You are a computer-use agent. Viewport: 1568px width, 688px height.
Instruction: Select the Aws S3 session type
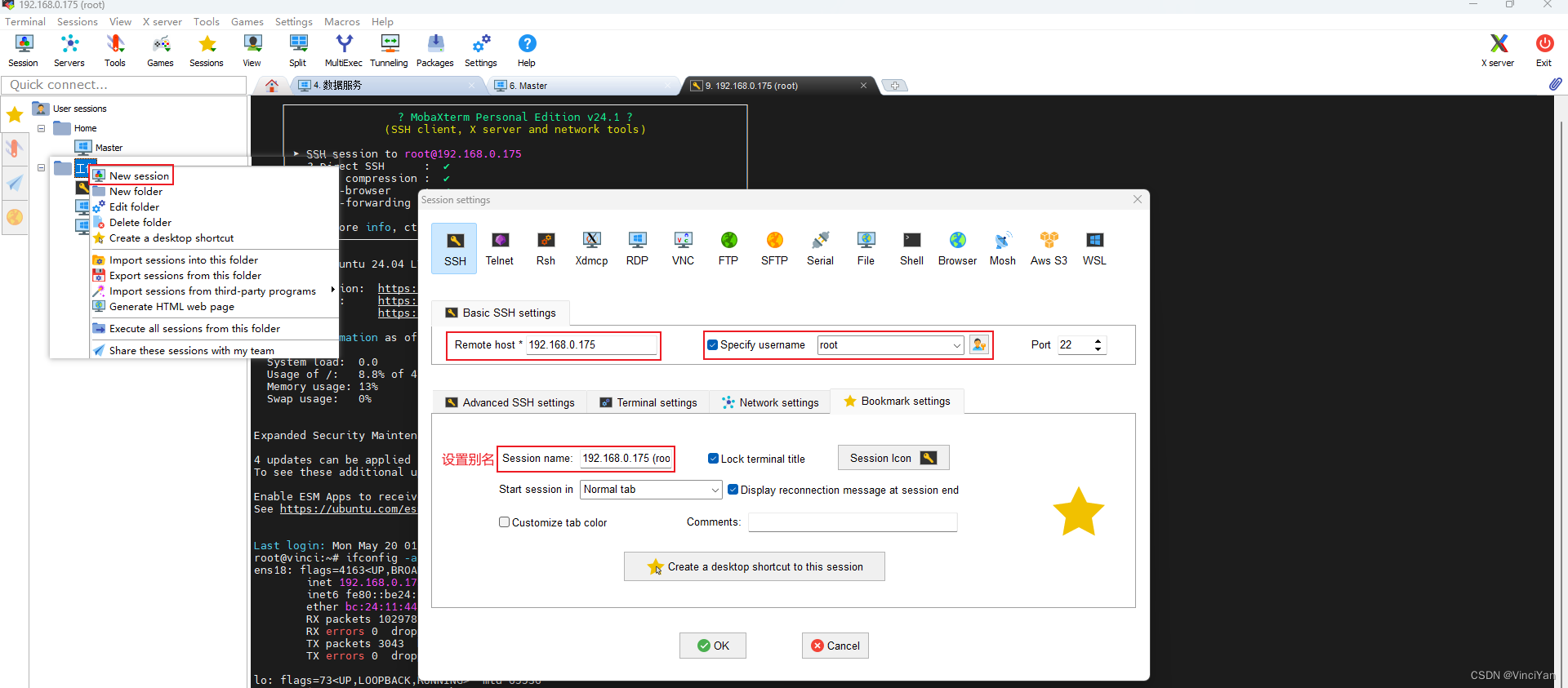[x=1049, y=249]
